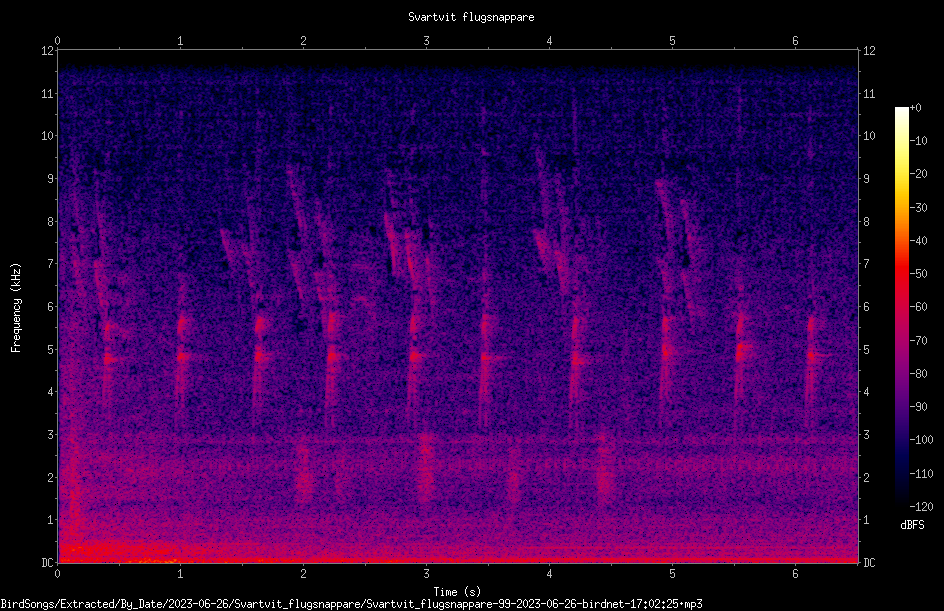Click the "-90" color scale label
This screenshot has width=944, height=611.
[x=918, y=407]
